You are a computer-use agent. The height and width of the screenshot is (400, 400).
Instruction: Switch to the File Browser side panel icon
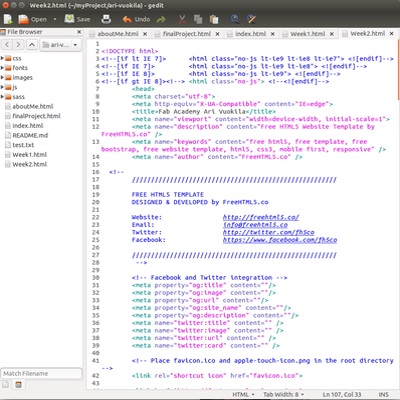pos(18,385)
